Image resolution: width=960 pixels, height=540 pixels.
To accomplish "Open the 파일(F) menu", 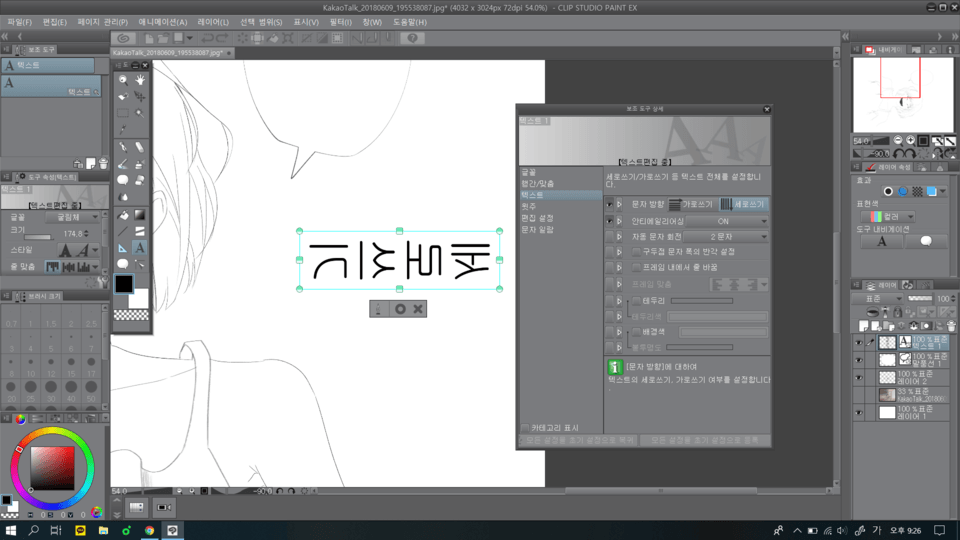I will pos(20,22).
